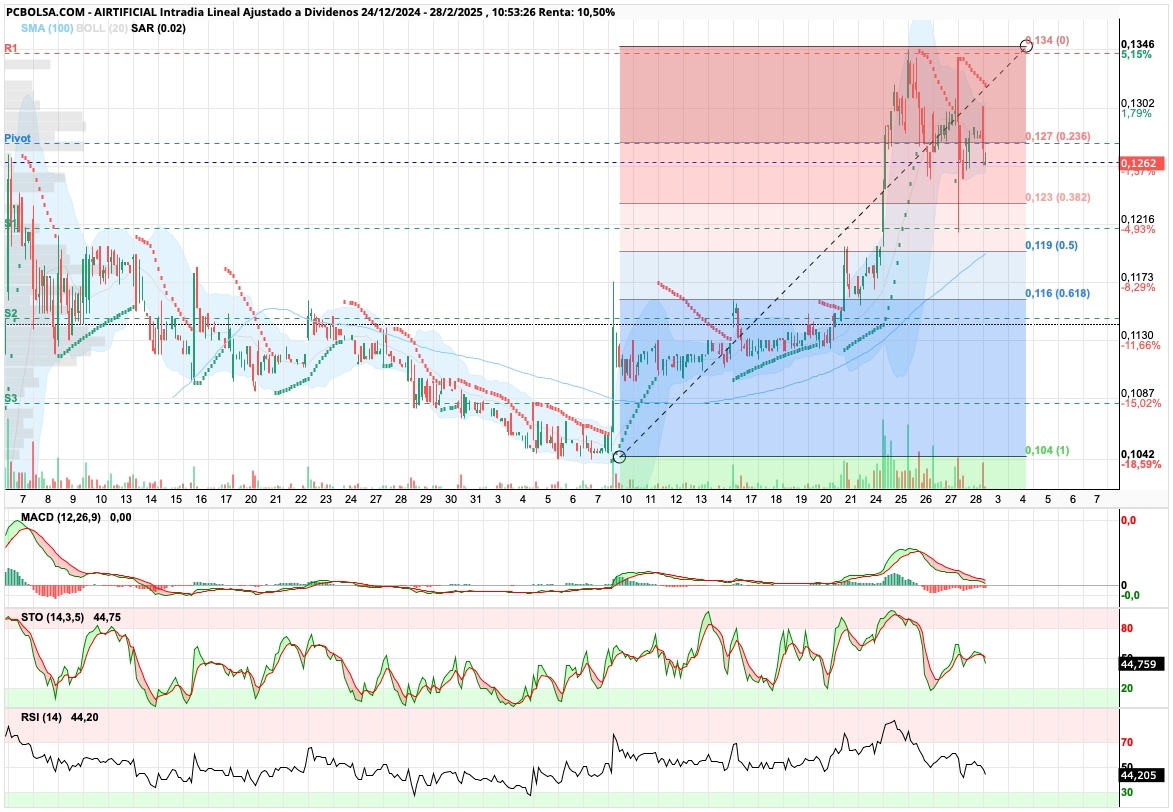Click the Fibonacci 0,116 (0.618) label
The height and width of the screenshot is (812, 1173).
tap(1058, 293)
